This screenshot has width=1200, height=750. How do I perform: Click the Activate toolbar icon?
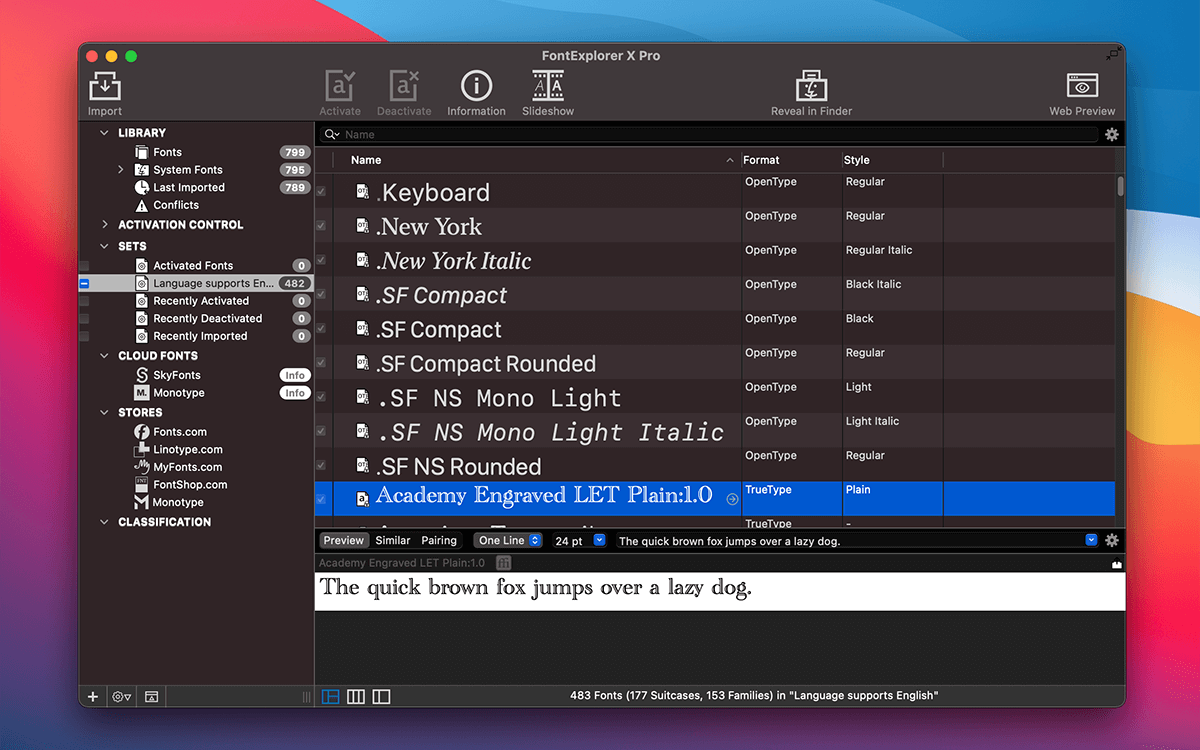340,87
